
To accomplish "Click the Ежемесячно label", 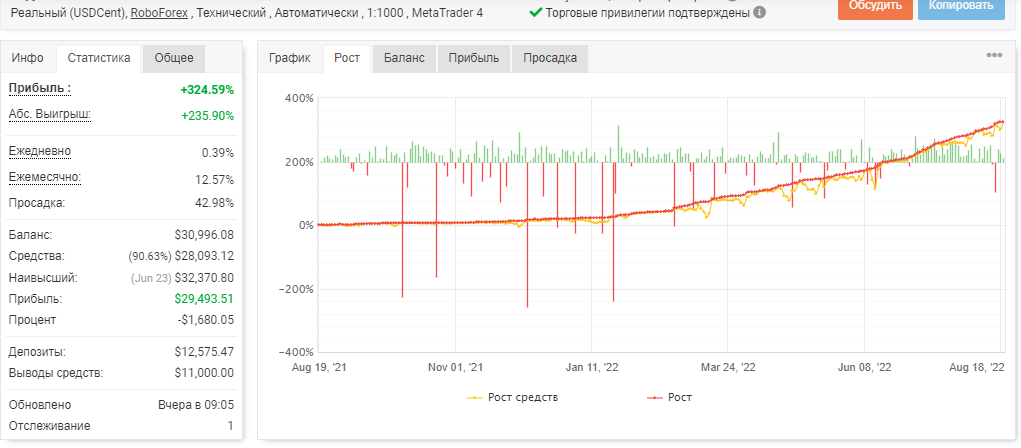I will (x=45, y=177).
